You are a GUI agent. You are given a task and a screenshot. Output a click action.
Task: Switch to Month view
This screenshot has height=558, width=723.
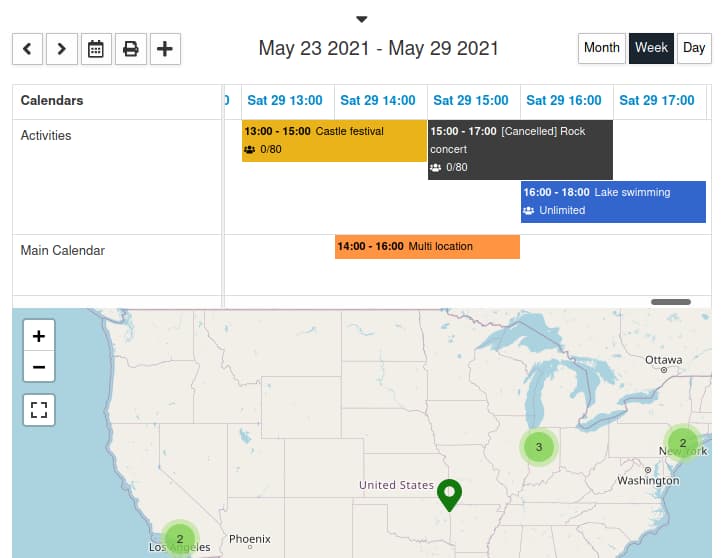pyautogui.click(x=601, y=48)
